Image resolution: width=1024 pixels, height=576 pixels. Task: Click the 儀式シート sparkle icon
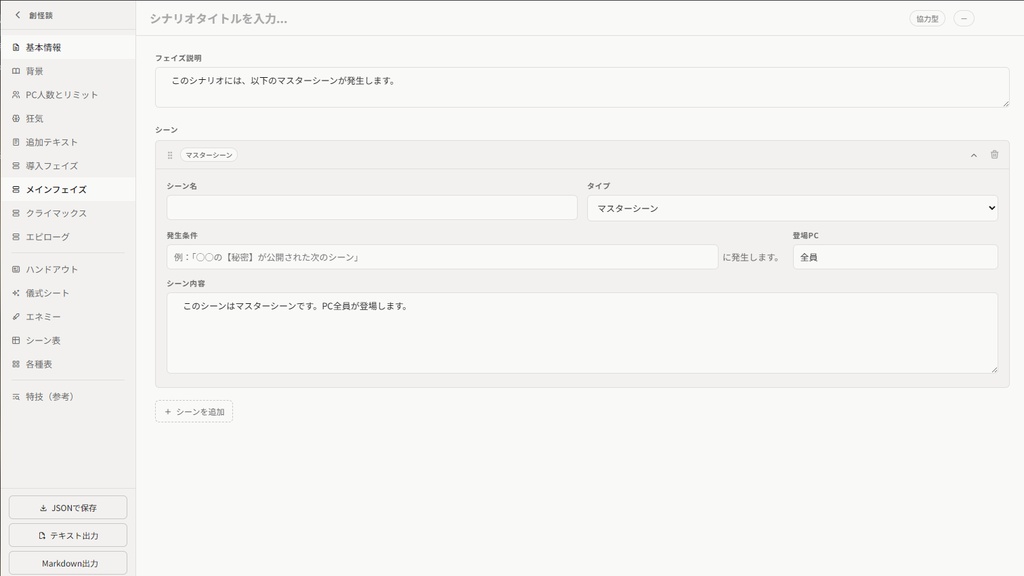tap(16, 293)
